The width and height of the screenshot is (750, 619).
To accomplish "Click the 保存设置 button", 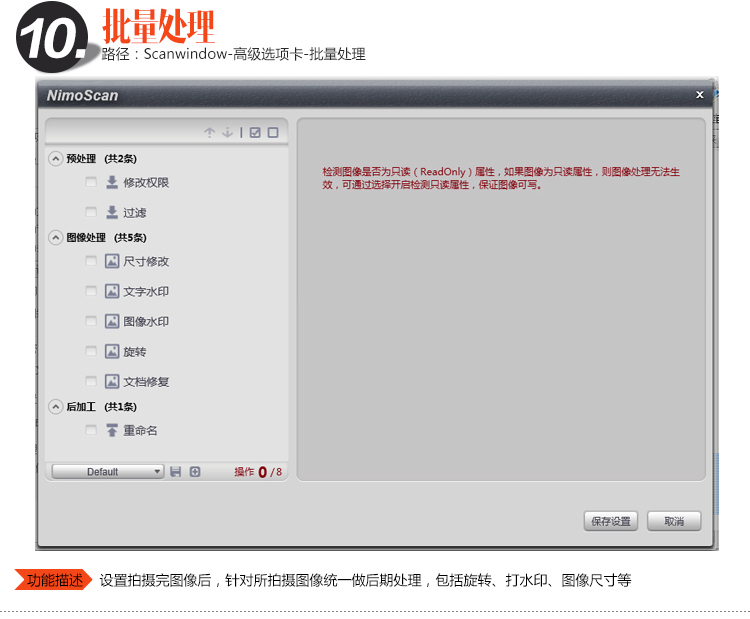I will tap(610, 521).
